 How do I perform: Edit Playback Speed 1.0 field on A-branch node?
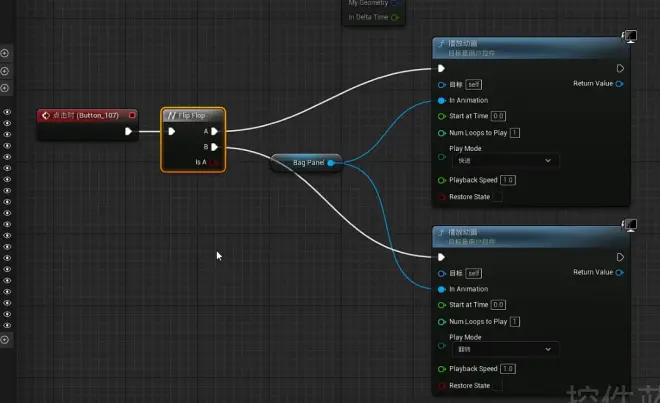click(508, 180)
